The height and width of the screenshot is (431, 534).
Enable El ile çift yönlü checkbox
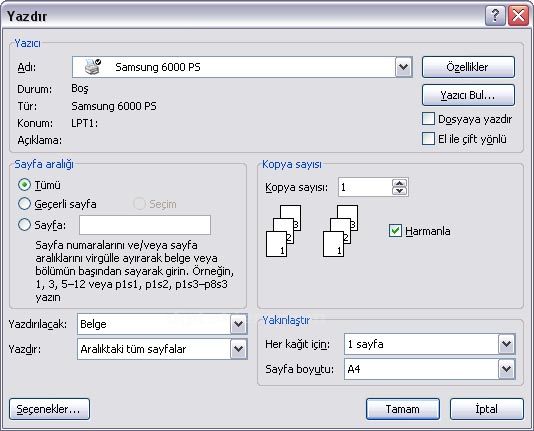point(428,139)
